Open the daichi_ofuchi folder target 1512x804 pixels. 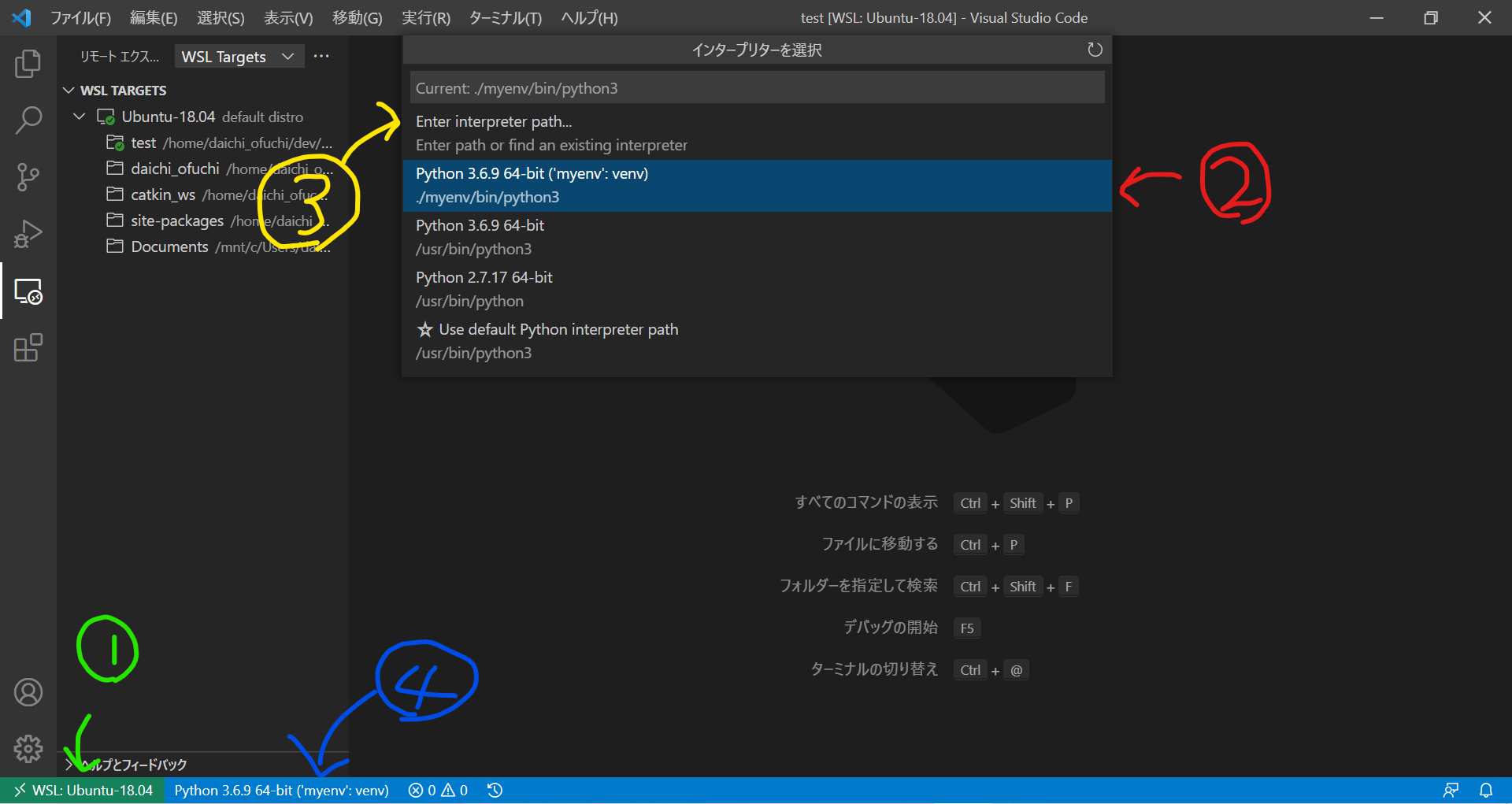tap(203, 169)
